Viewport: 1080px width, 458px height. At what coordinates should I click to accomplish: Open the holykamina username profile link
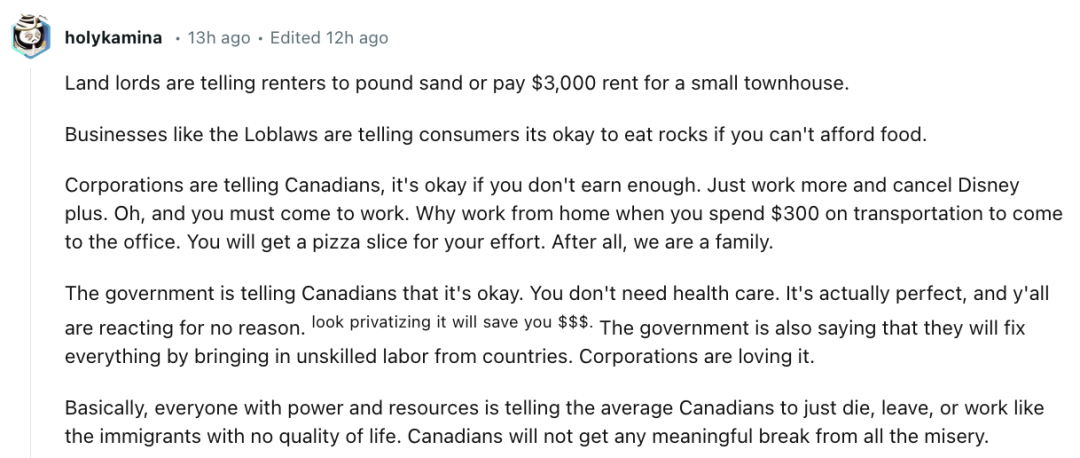[114, 38]
